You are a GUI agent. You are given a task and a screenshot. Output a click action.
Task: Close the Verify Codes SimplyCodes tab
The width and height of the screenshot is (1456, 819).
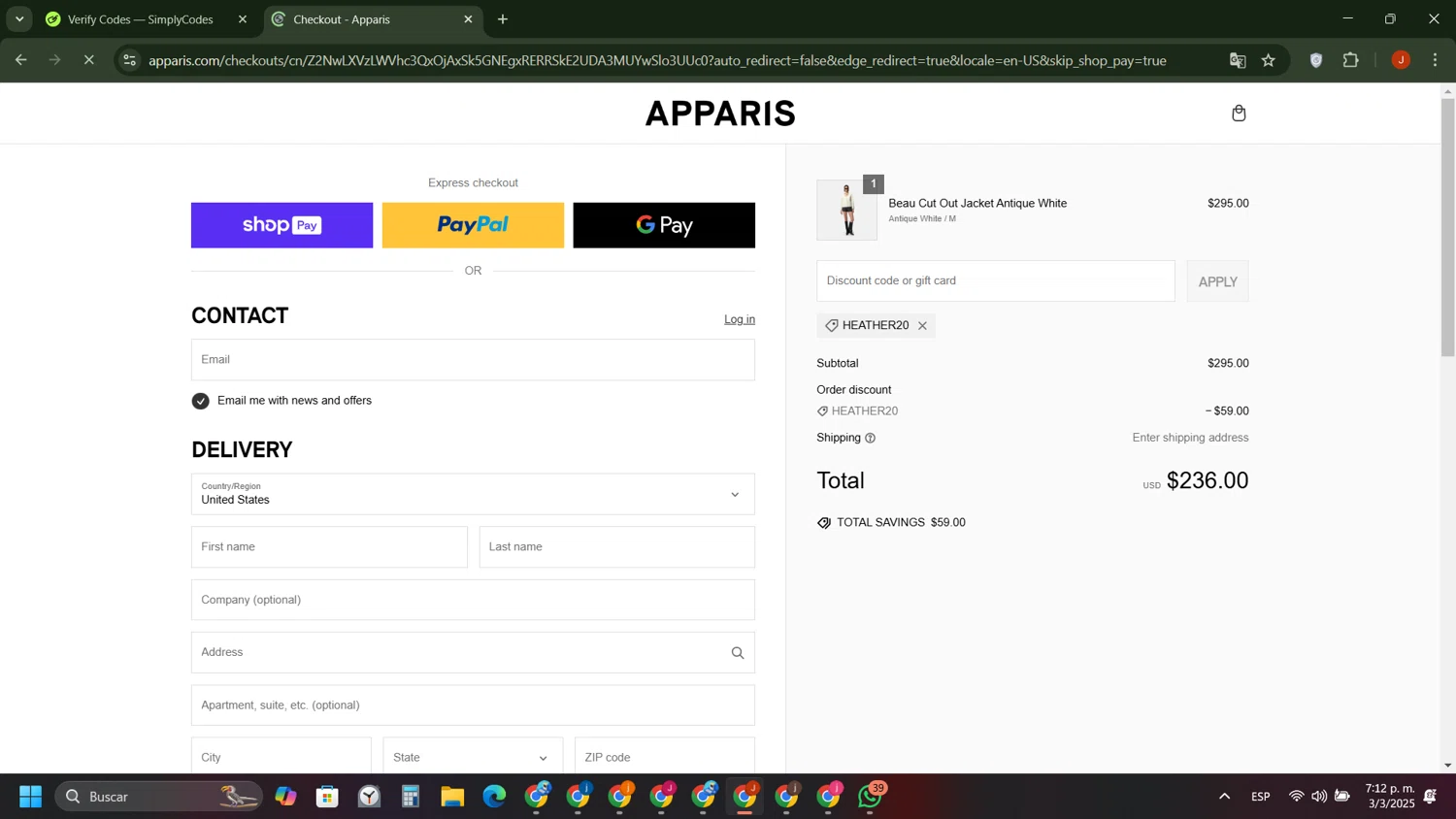coord(243,19)
